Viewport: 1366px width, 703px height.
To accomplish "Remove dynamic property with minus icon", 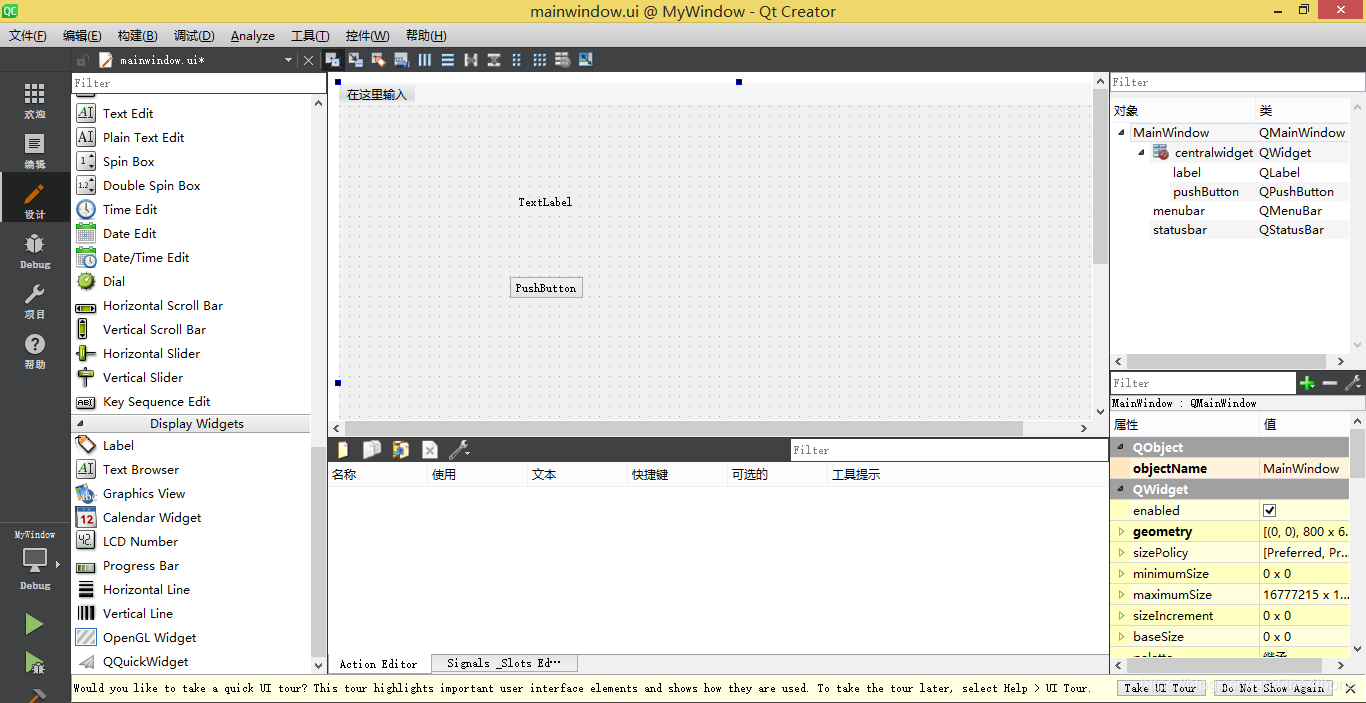I will coord(1330,383).
